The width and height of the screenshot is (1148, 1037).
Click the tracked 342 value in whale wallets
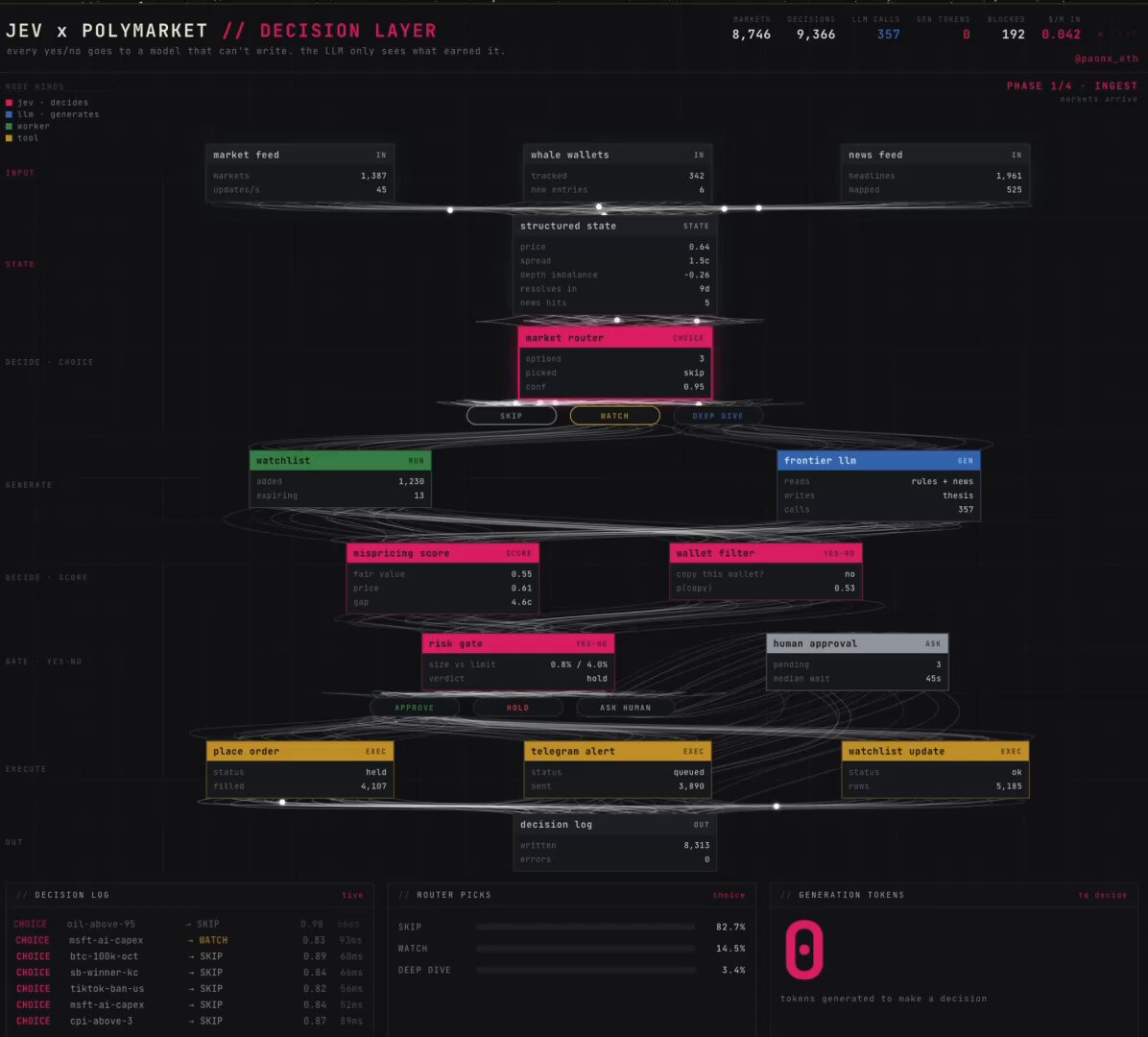click(696, 176)
